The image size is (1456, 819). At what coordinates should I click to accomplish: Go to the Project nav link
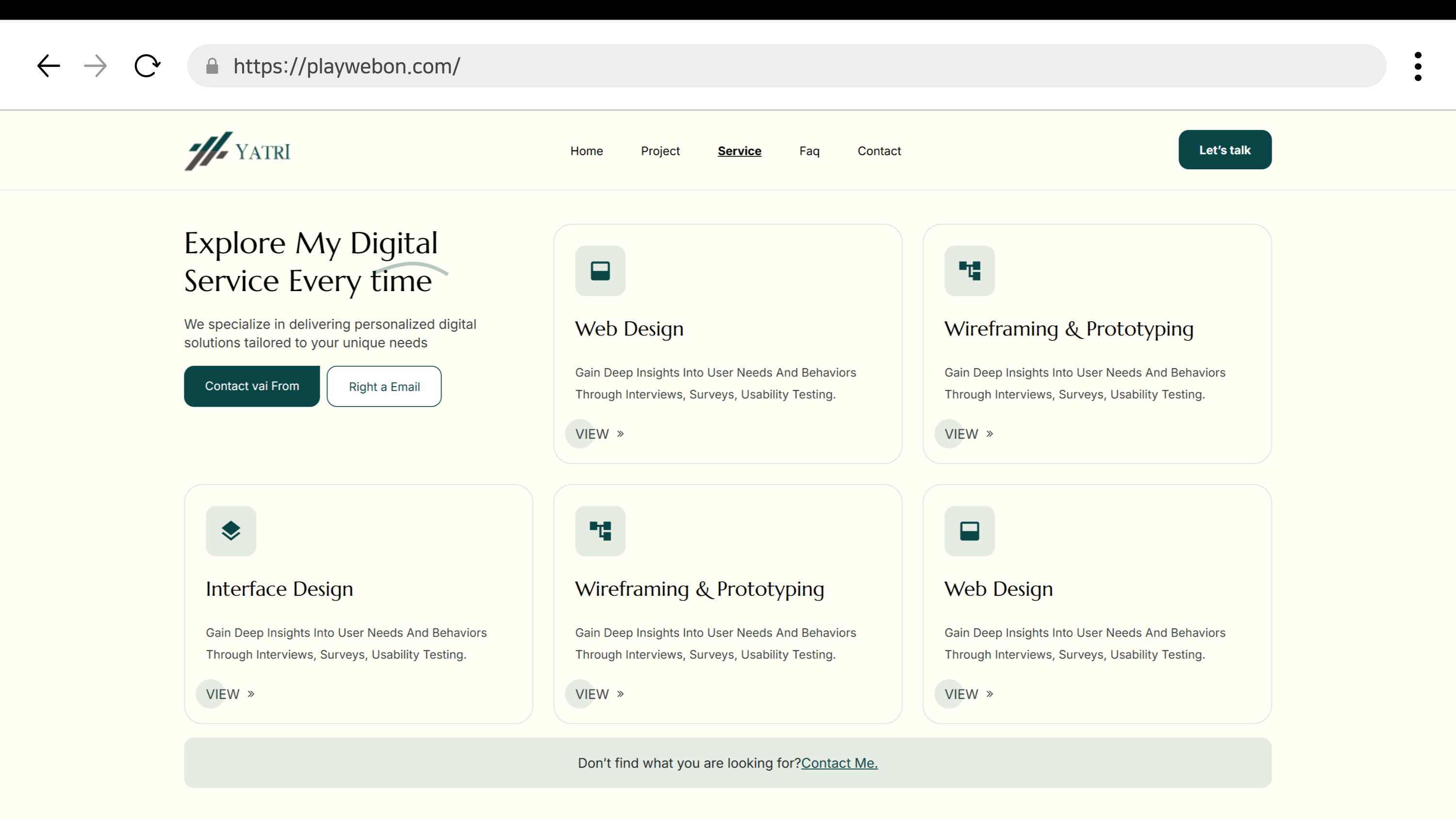click(660, 151)
